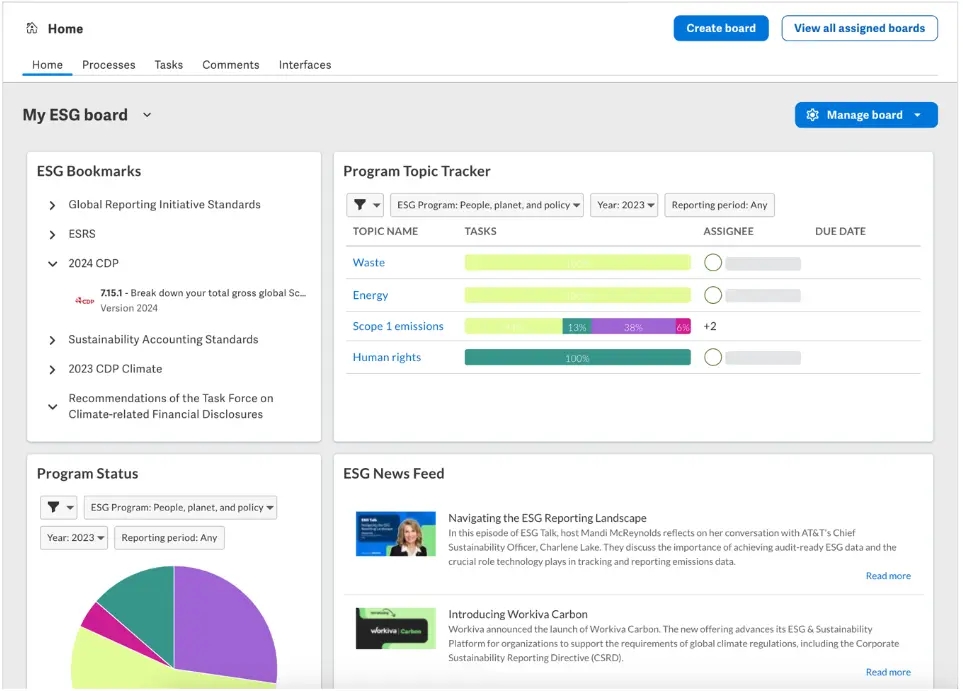Open ESG Program dropdown in Program Status
The height and width of the screenshot is (691, 963).
(181, 507)
